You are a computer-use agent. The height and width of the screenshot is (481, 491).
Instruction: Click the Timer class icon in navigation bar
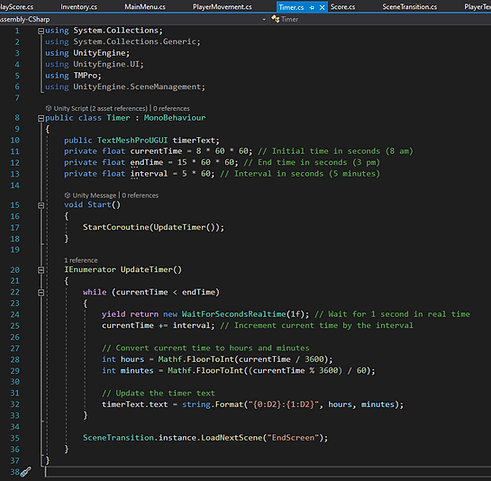(x=275, y=19)
